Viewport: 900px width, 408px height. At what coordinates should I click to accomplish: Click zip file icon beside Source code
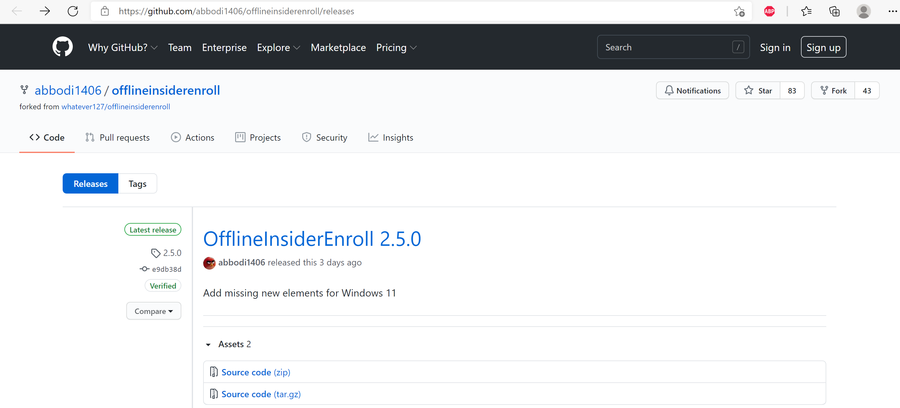tap(214, 372)
